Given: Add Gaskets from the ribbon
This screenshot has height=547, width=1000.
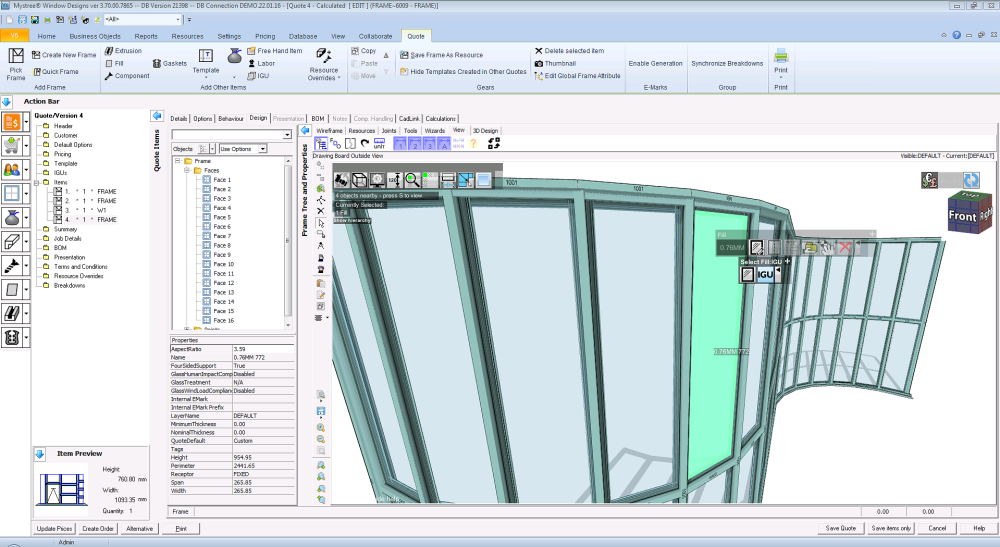Looking at the screenshot, I should tap(168, 63).
